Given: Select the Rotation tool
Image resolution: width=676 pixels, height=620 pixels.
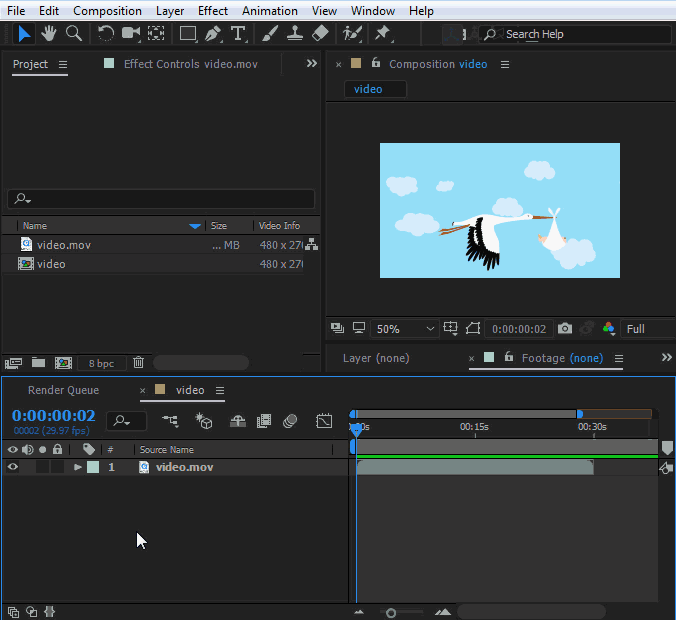Looking at the screenshot, I should coord(106,33).
